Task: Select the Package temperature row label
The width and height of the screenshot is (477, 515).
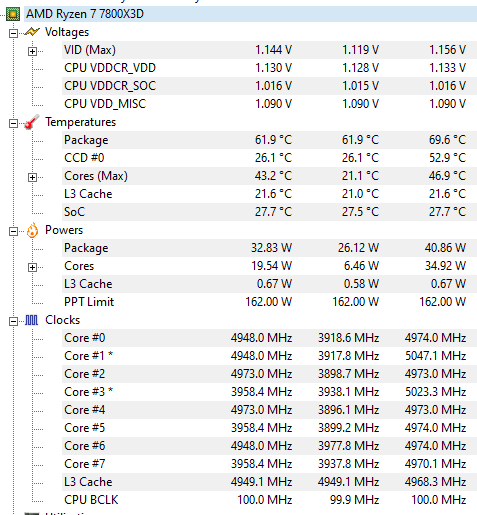Action: pyautogui.click(x=86, y=140)
